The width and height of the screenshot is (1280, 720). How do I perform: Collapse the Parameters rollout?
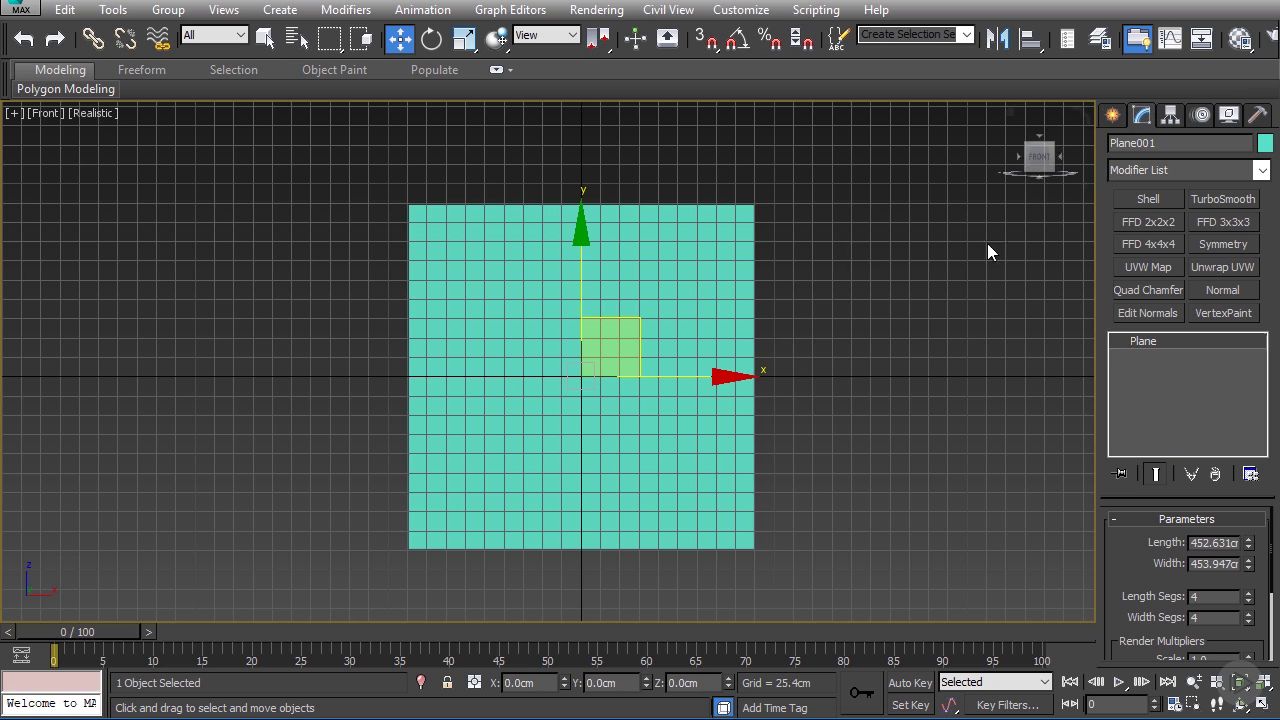click(x=1186, y=519)
